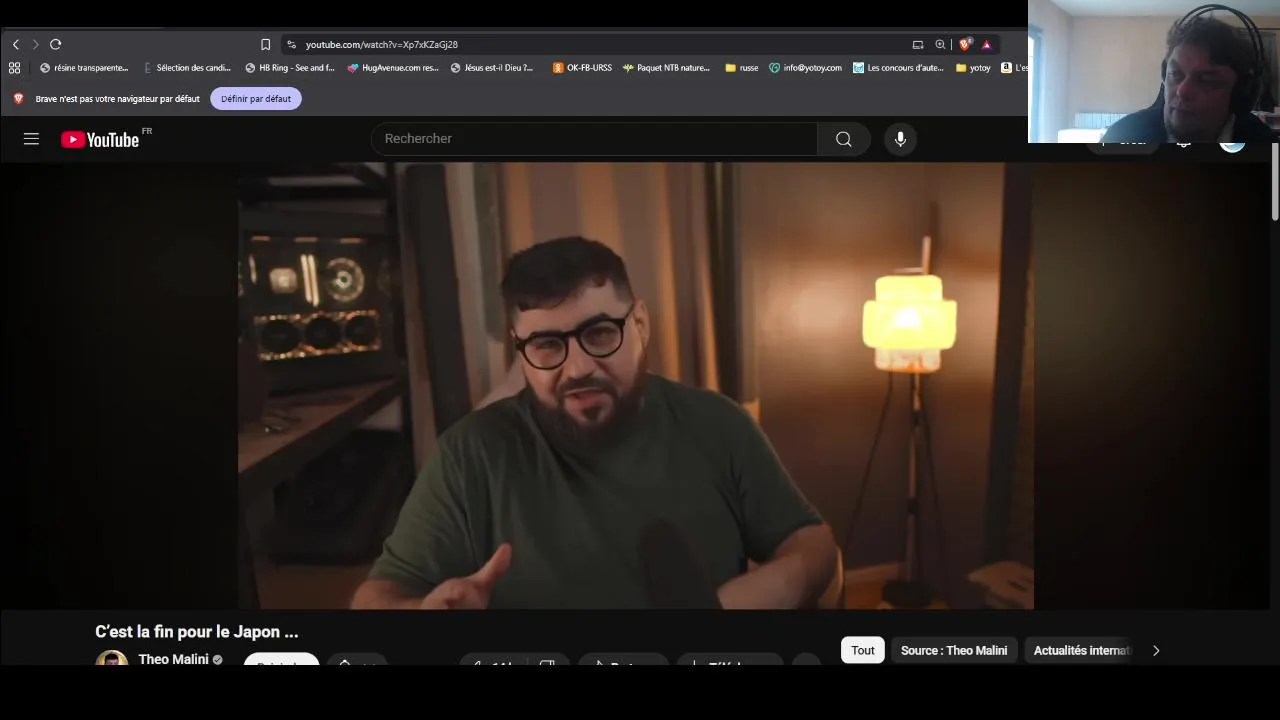Select the 'Tout' filter chip

[x=862, y=650]
